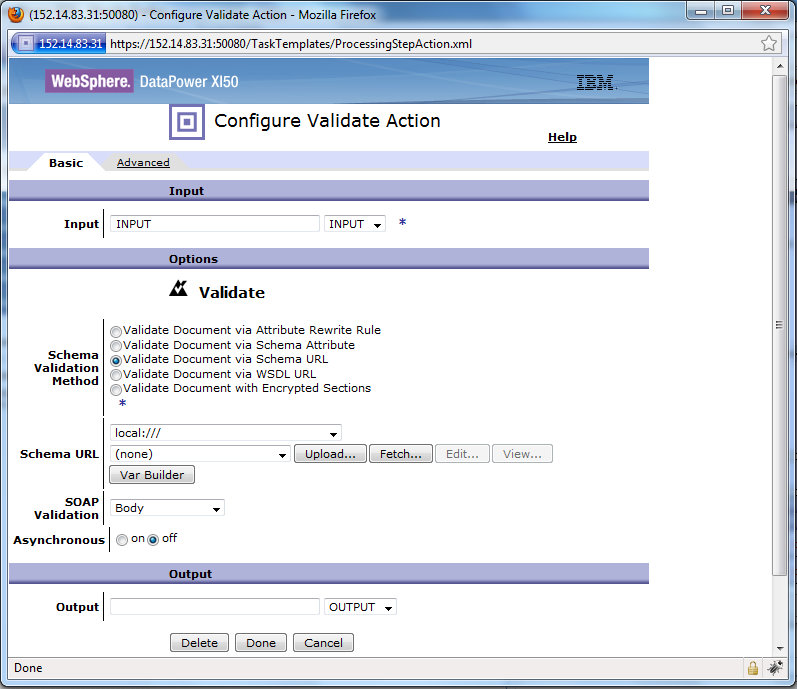This screenshot has width=797, height=689.
Task: Click the scrollbar down arrow
Action: (x=780, y=648)
